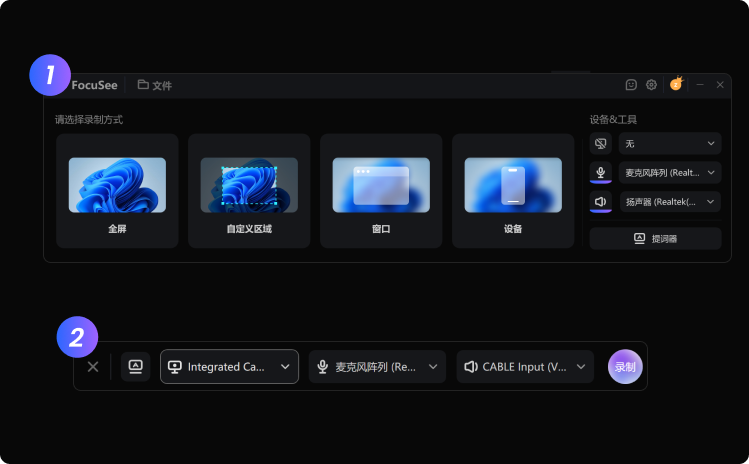The width and height of the screenshot is (749, 464).
Task: Open settings via the gear icon
Action: coord(651,85)
